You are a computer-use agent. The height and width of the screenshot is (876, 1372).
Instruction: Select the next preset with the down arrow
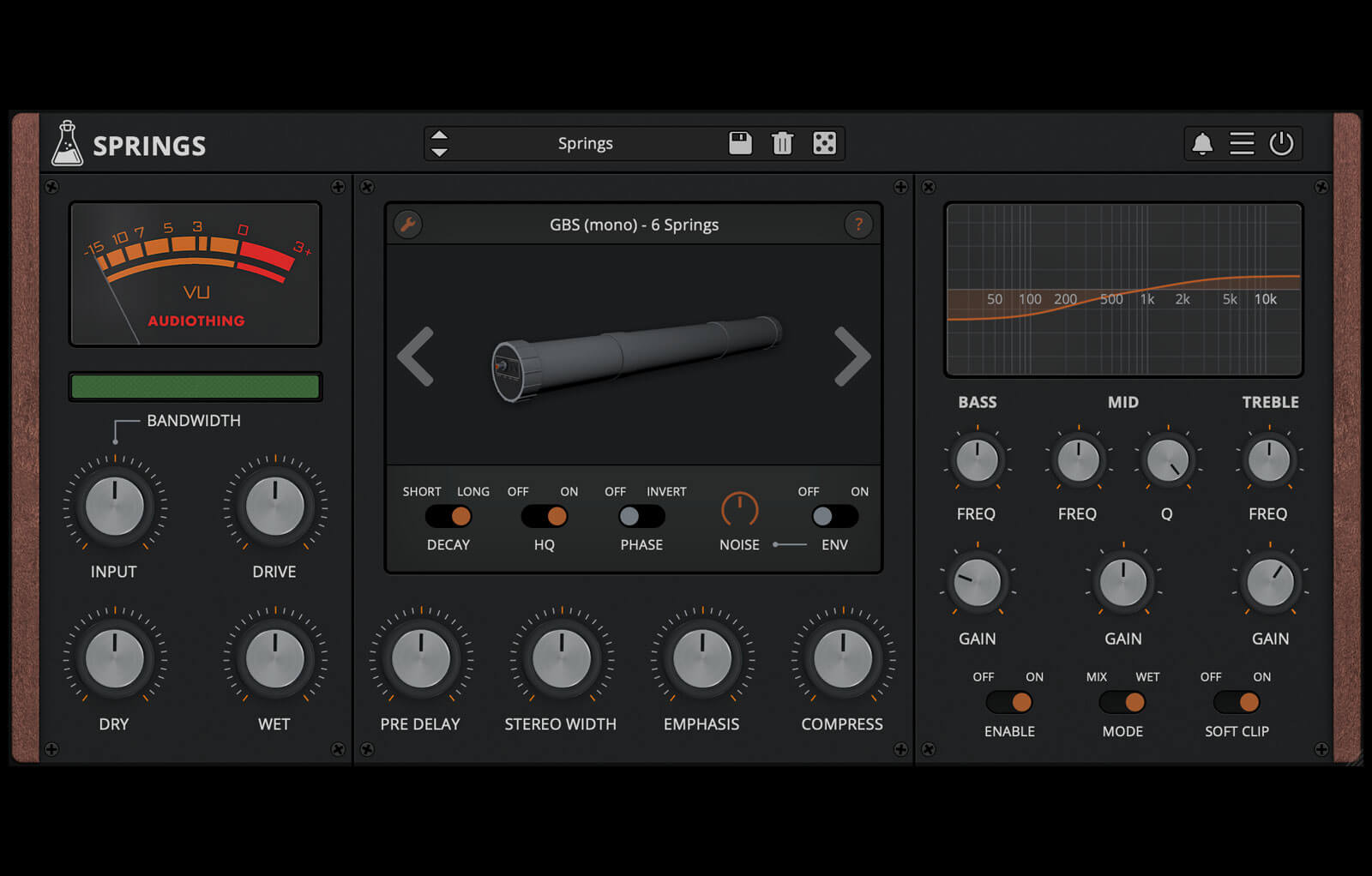pyautogui.click(x=439, y=152)
